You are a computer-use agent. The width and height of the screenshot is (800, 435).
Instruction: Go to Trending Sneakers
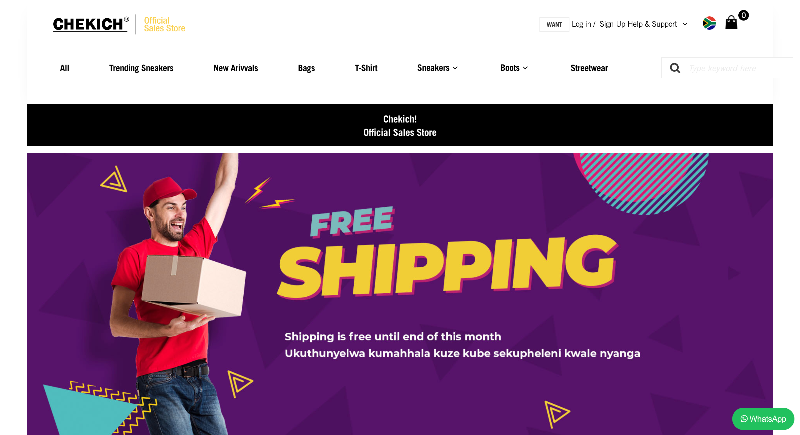pyautogui.click(x=141, y=68)
